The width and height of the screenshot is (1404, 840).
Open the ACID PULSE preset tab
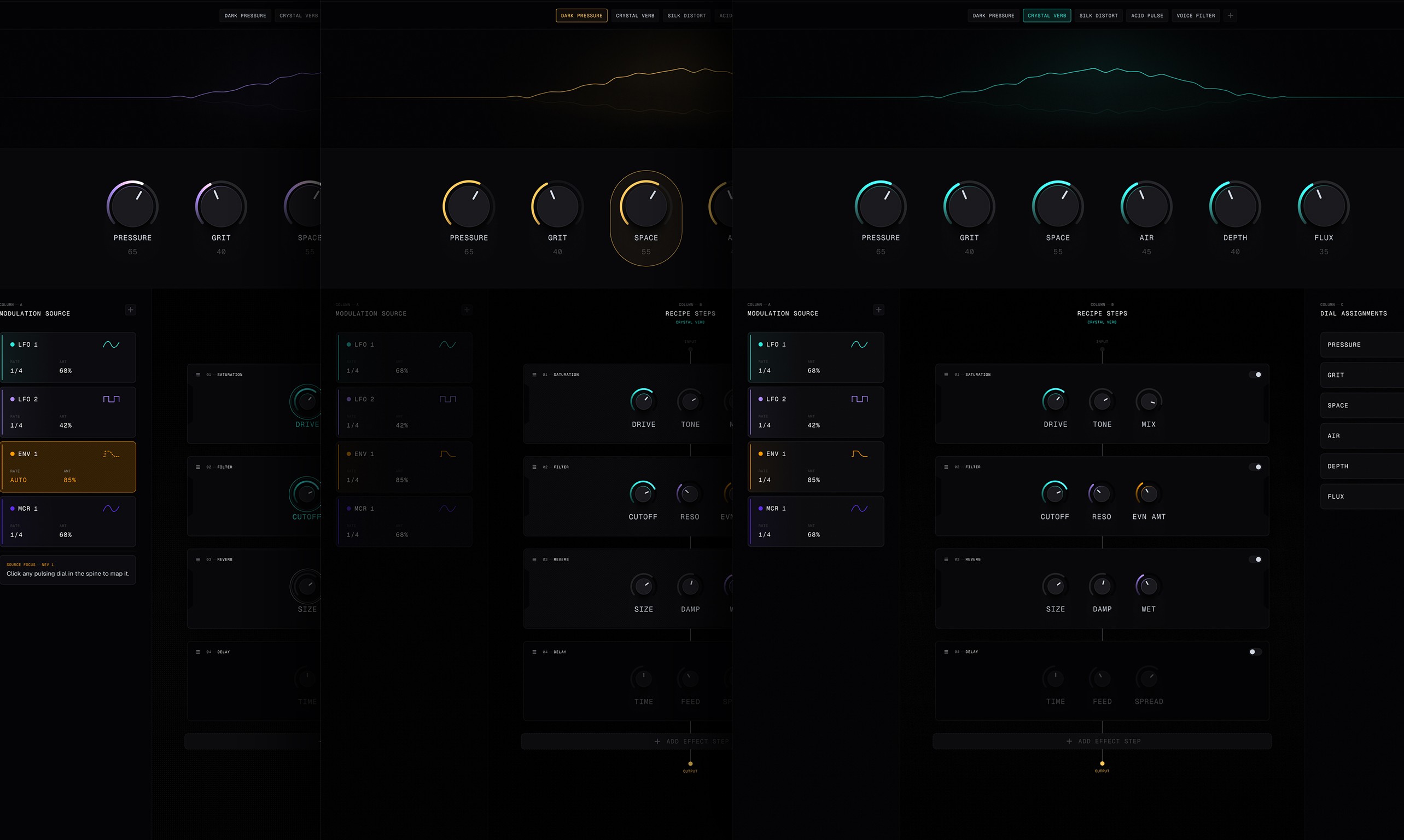[1146, 16]
